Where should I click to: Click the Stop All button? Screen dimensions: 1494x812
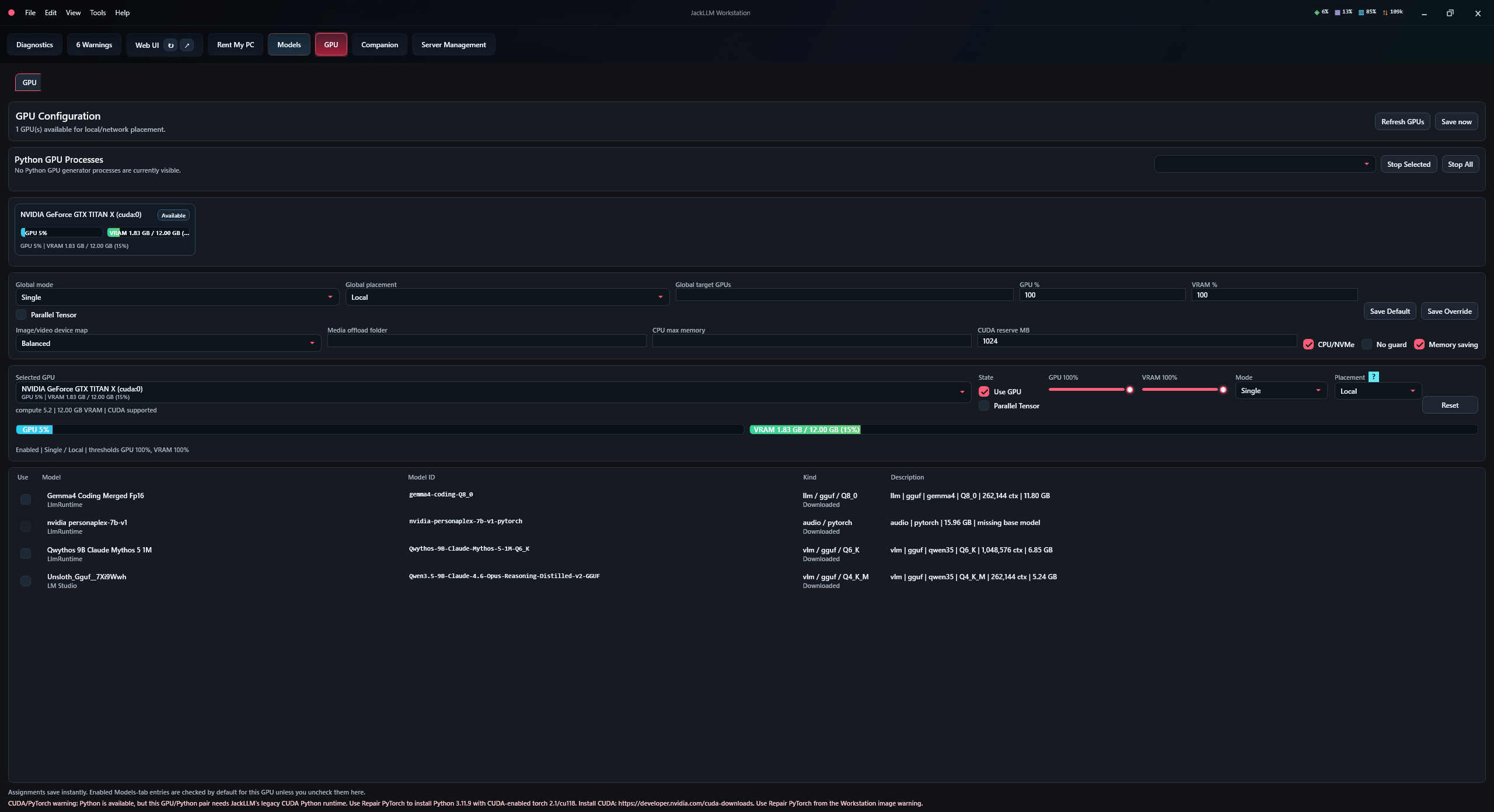point(1460,164)
